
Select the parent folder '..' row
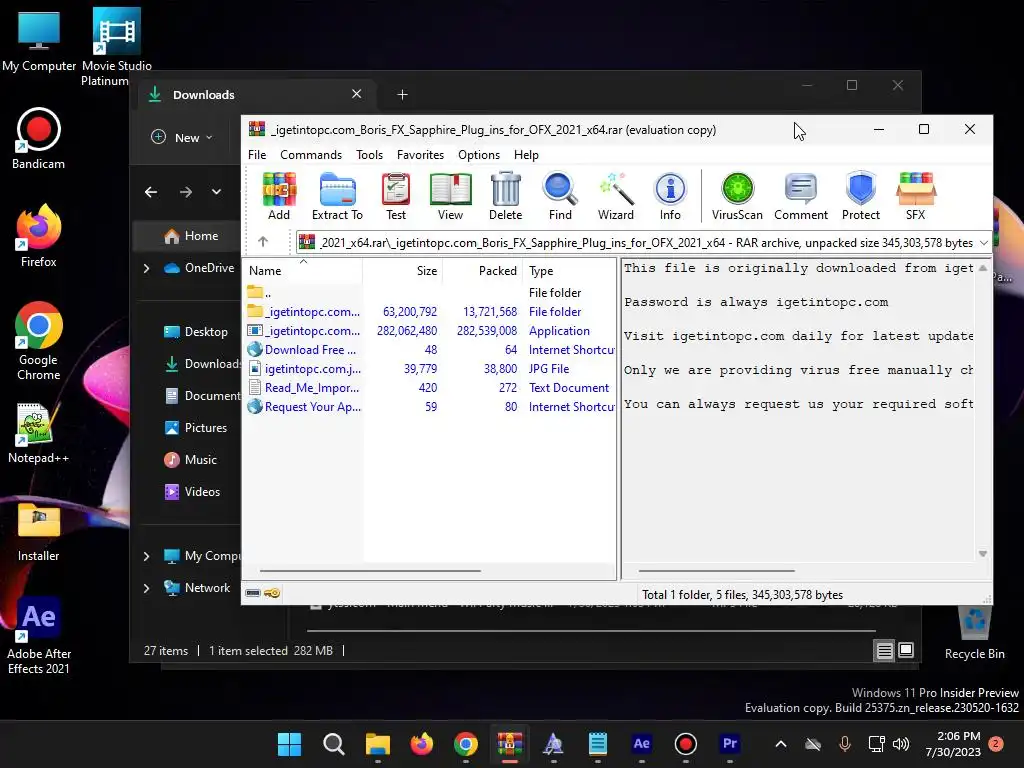click(x=430, y=293)
